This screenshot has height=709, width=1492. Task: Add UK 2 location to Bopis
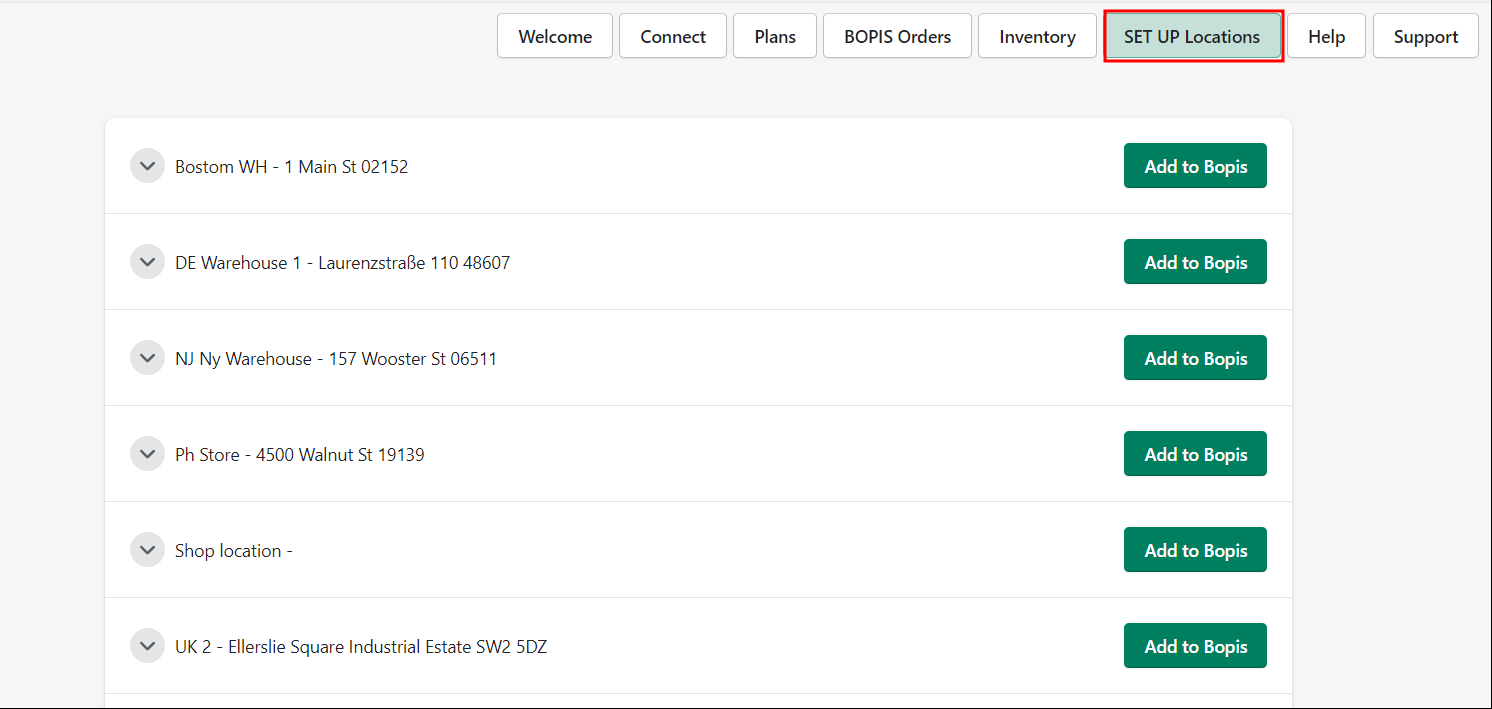point(1195,646)
